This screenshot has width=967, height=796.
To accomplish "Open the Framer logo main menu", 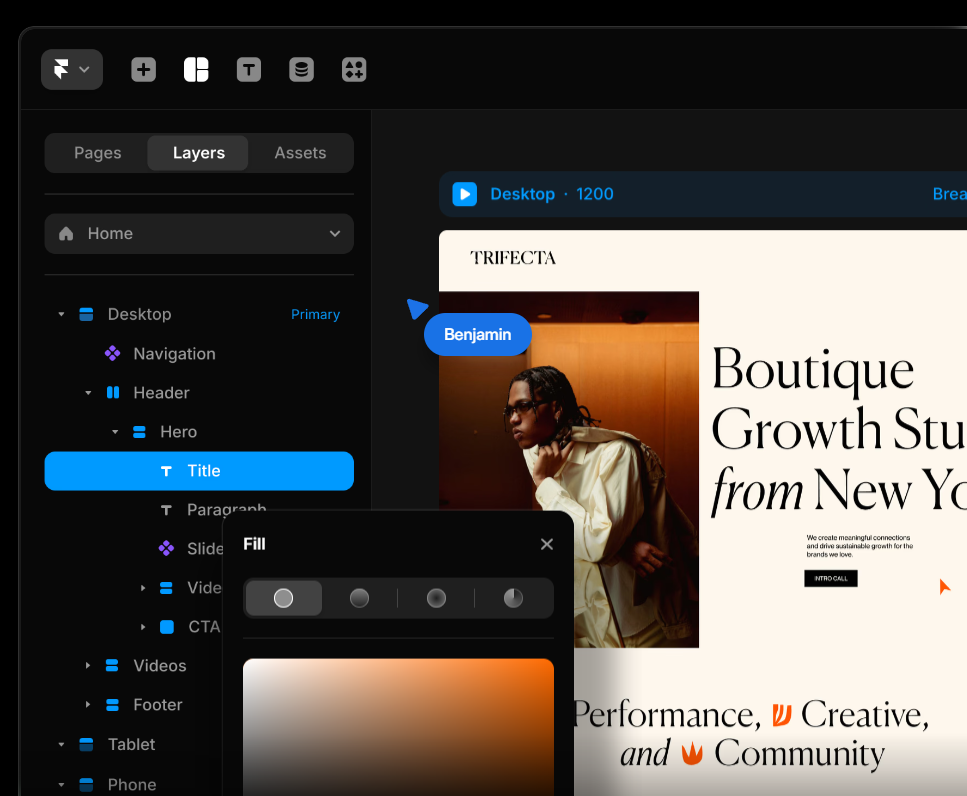I will point(72,69).
